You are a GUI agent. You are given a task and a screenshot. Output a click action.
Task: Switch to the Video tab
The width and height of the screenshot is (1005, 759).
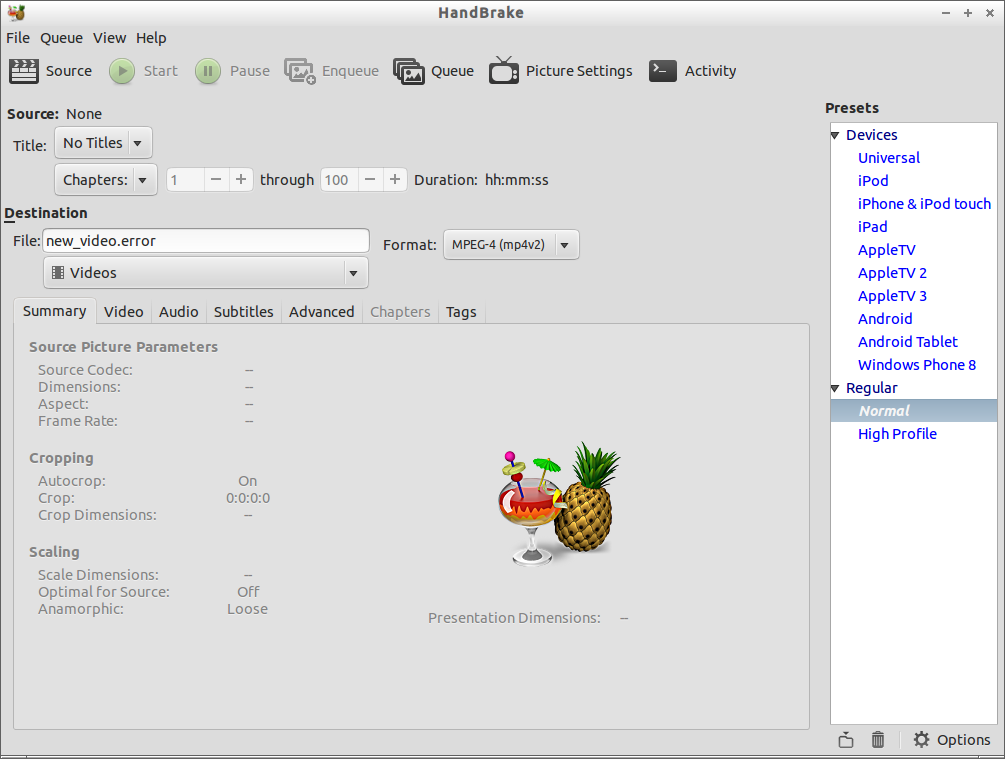[x=124, y=312]
